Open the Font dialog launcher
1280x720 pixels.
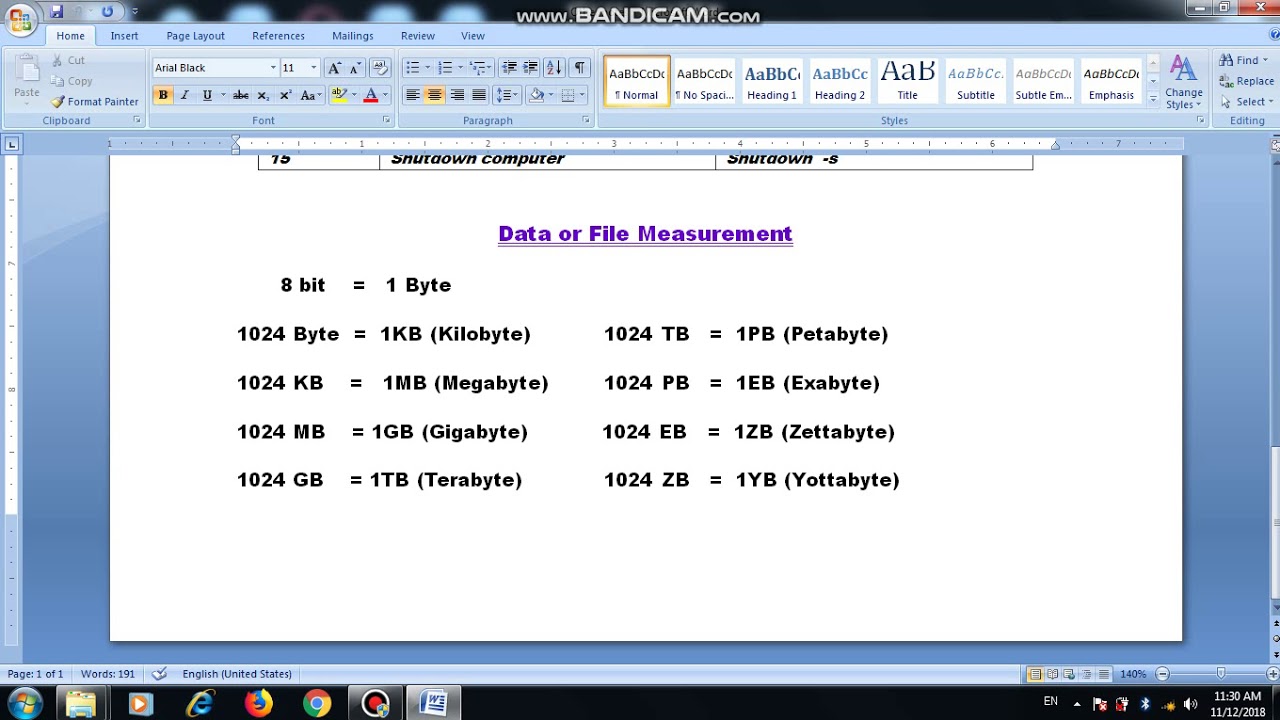point(386,120)
